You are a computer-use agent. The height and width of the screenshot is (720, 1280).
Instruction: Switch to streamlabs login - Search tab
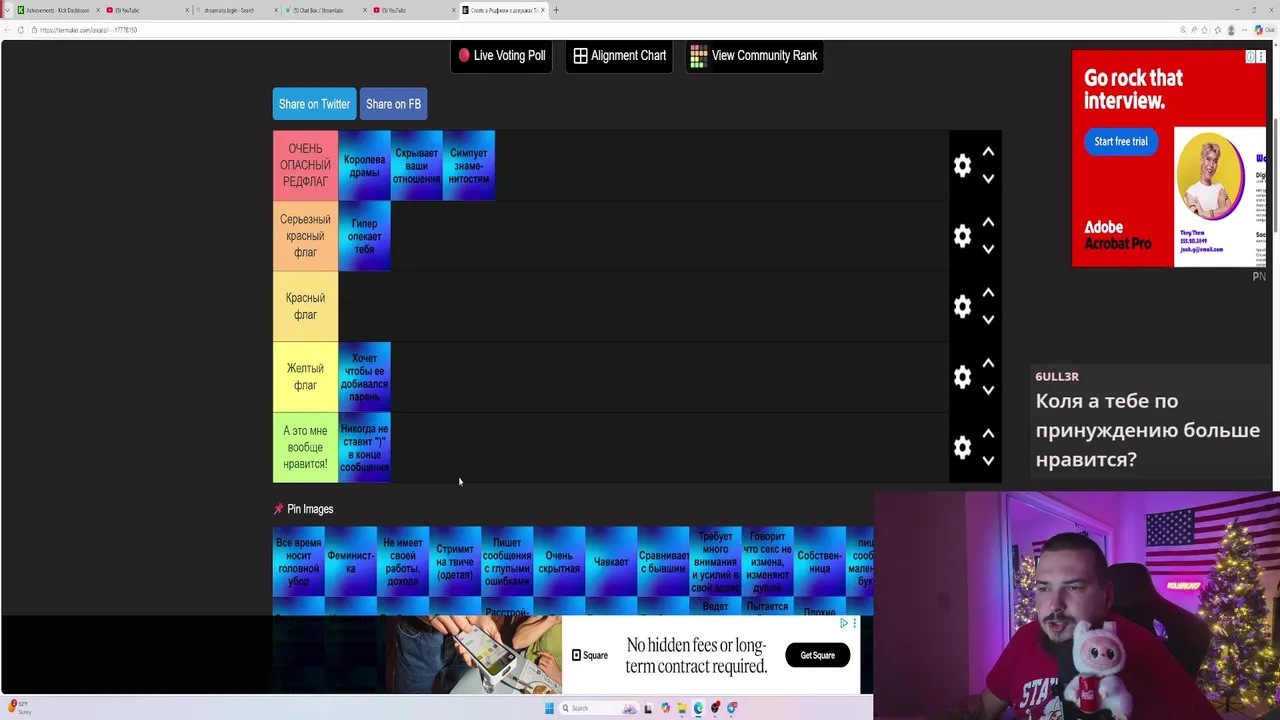point(235,10)
